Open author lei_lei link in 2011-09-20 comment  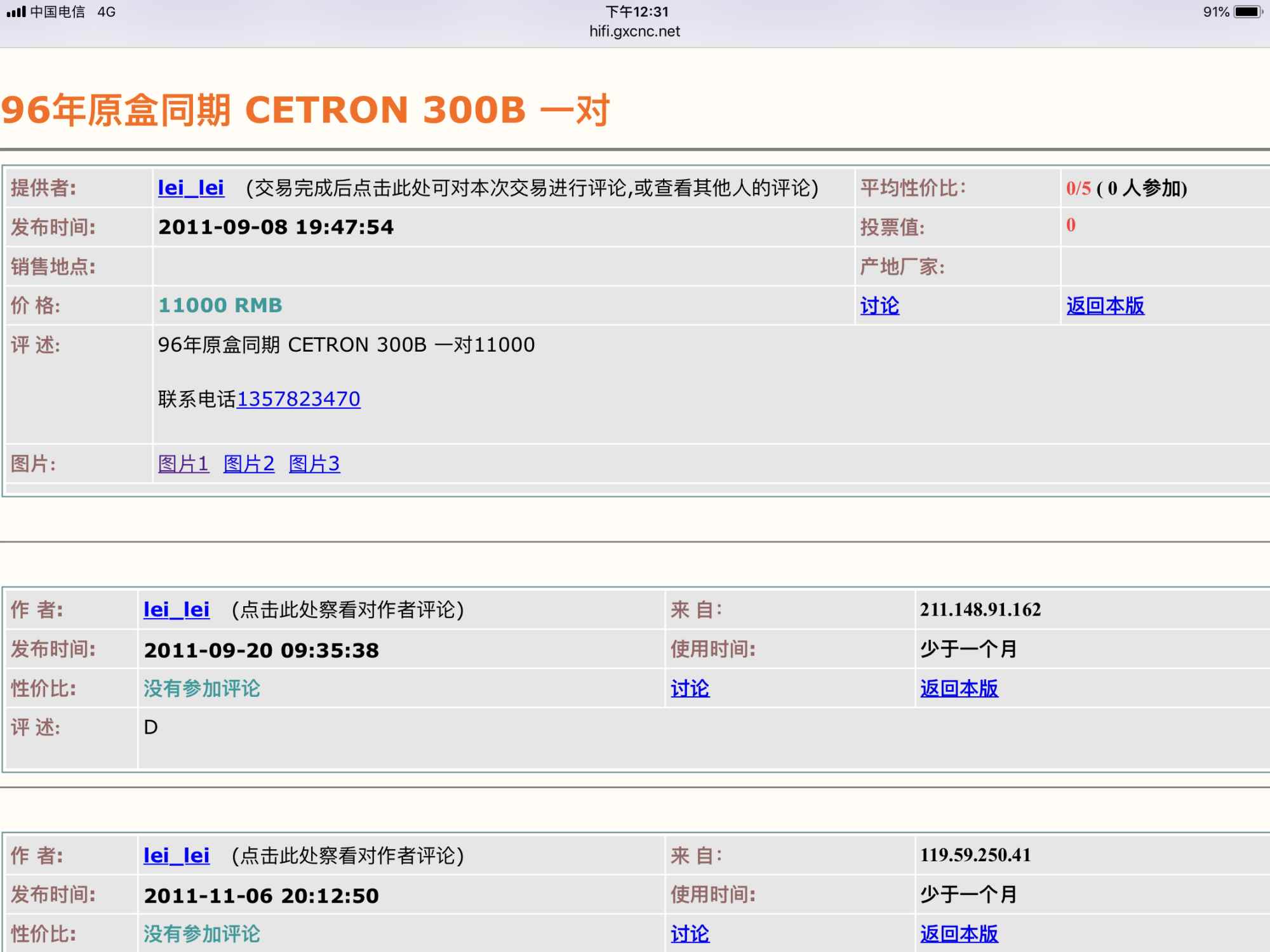tap(177, 610)
